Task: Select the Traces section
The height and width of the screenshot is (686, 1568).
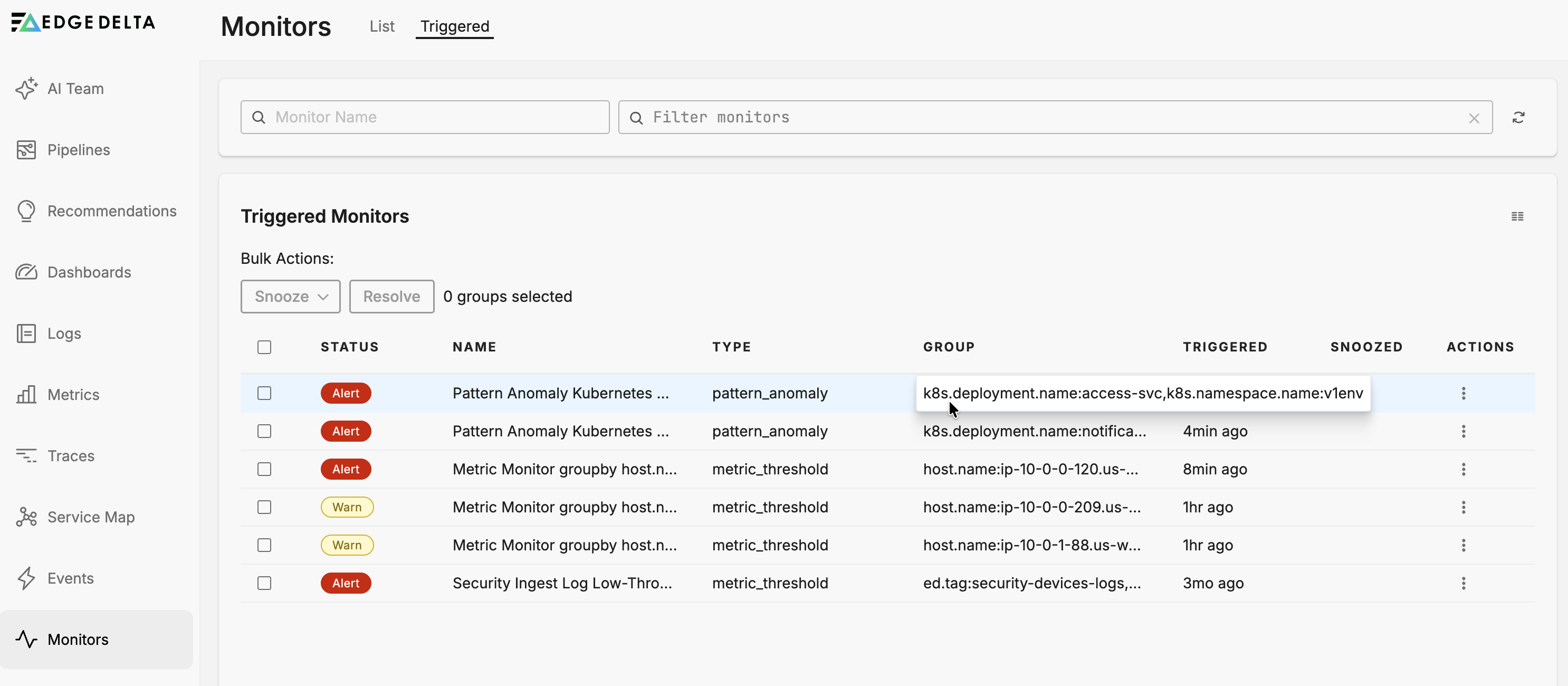Action: (x=71, y=455)
